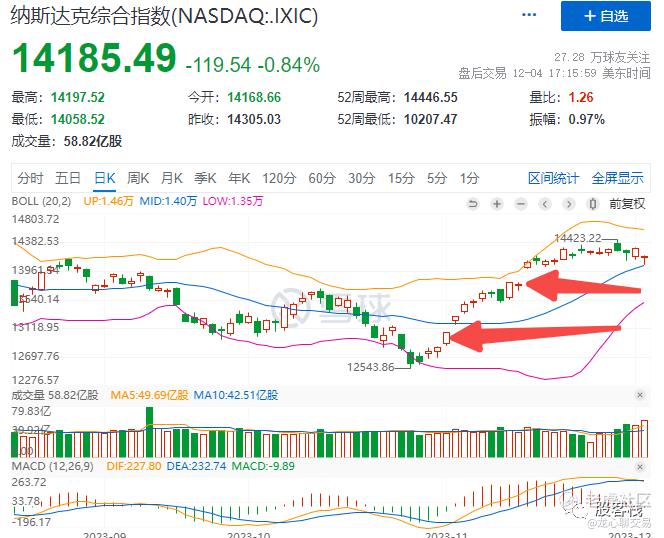Zoom in chart with plus icon
Viewport: 664px width, 538px height.
point(497,204)
